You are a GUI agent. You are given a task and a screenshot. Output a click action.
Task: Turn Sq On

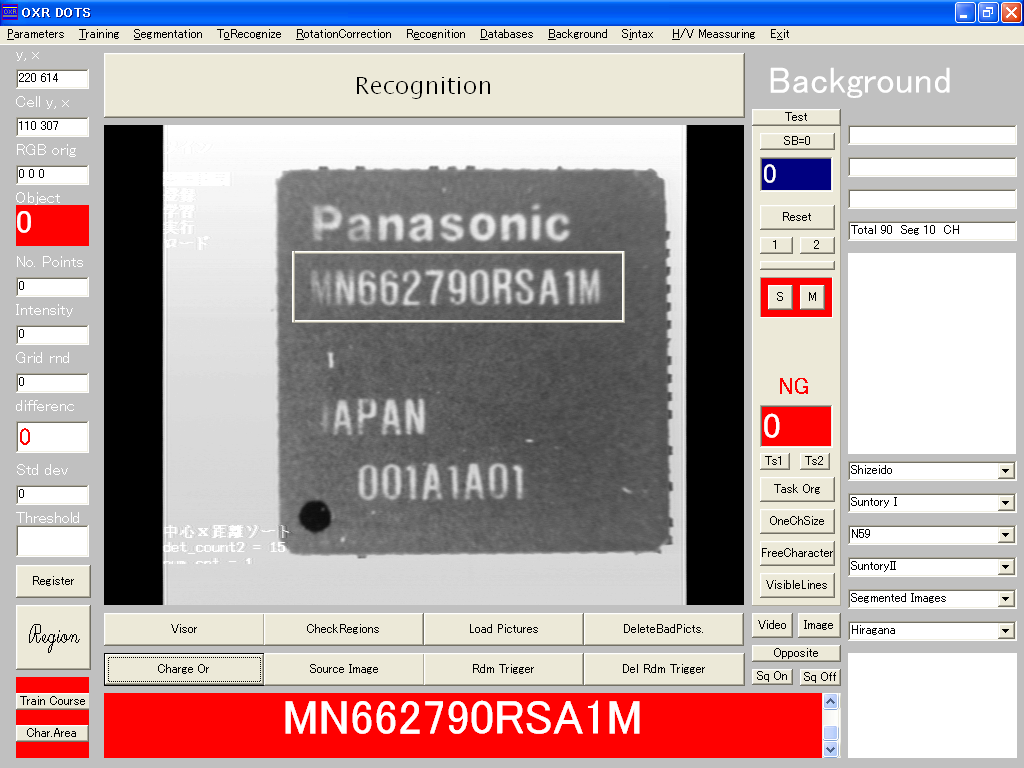[x=772, y=677]
